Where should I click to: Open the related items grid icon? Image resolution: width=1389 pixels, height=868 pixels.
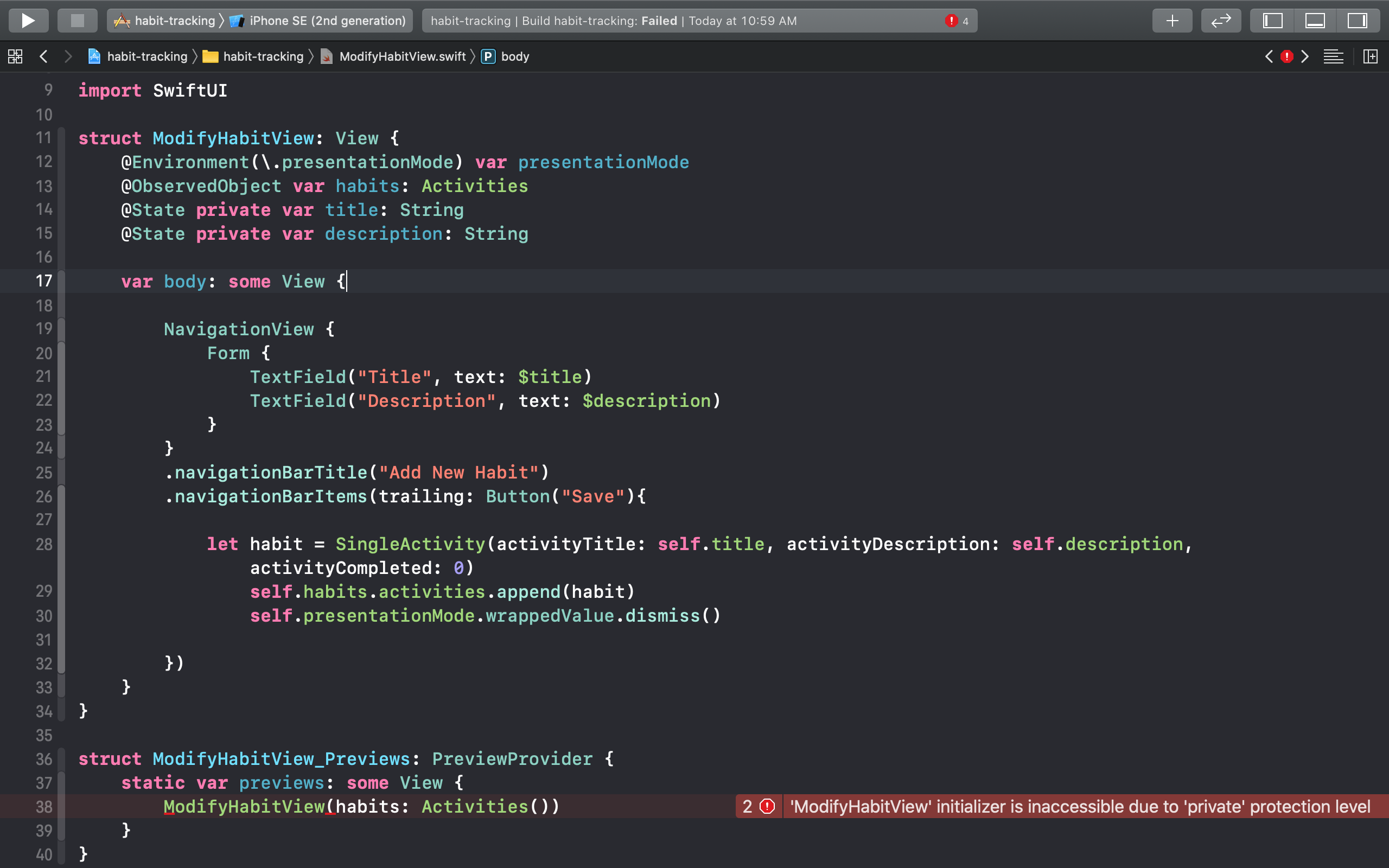pos(15,56)
